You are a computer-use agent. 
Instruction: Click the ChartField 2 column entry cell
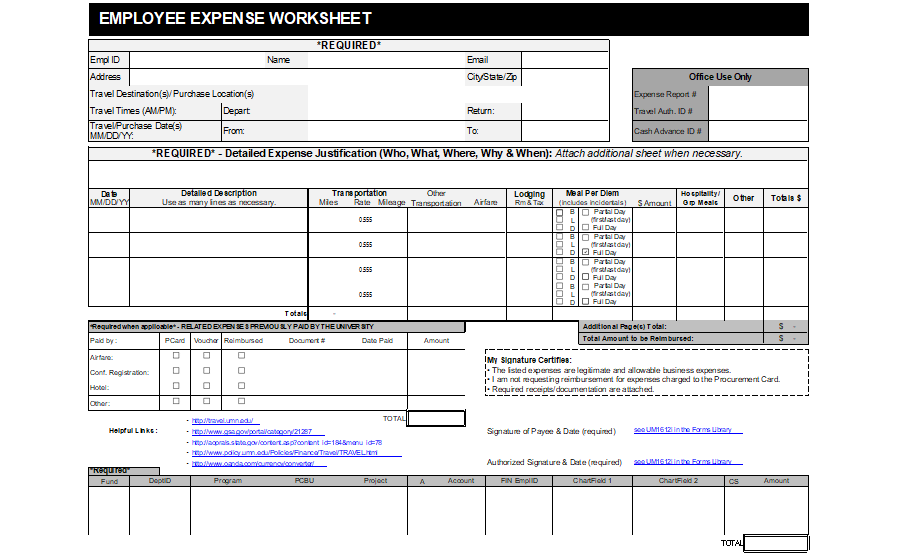[678, 511]
